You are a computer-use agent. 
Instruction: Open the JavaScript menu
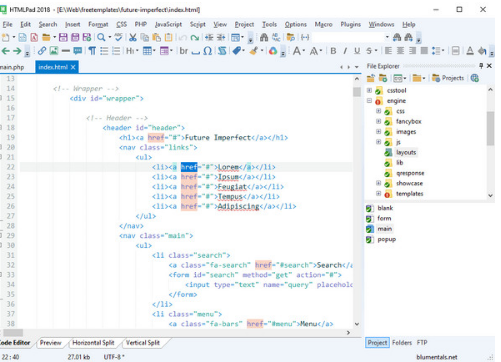pyautogui.click(x=168, y=24)
